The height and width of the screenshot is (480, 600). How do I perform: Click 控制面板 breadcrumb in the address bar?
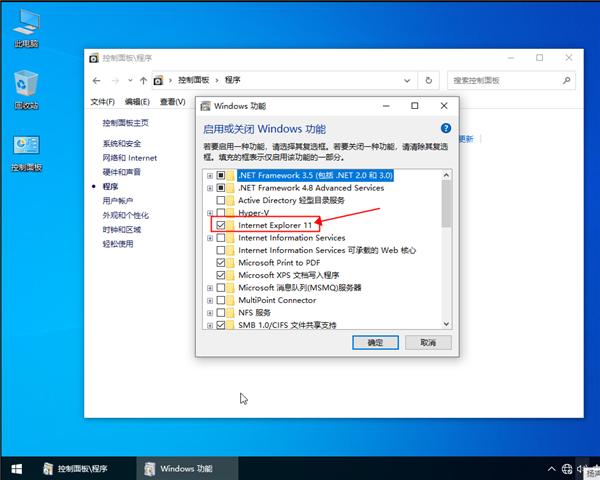pyautogui.click(x=194, y=80)
